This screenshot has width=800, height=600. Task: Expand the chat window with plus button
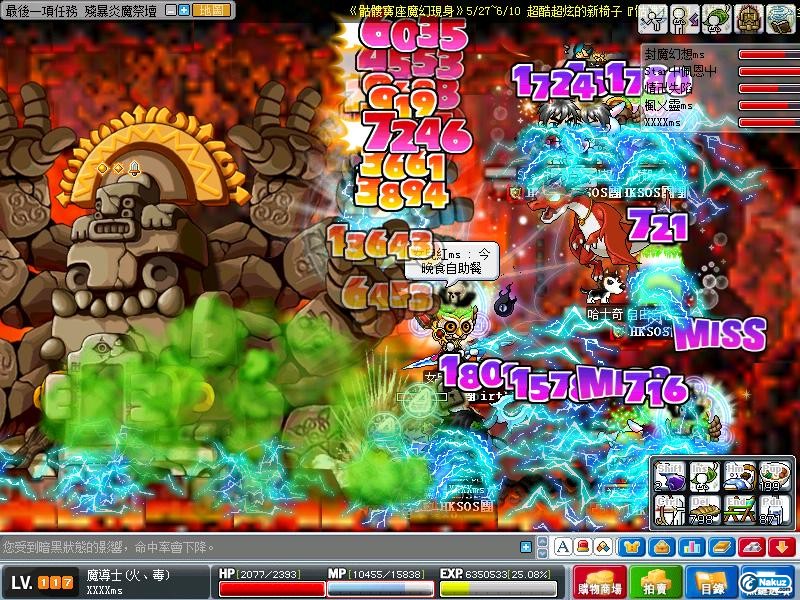tap(526, 547)
